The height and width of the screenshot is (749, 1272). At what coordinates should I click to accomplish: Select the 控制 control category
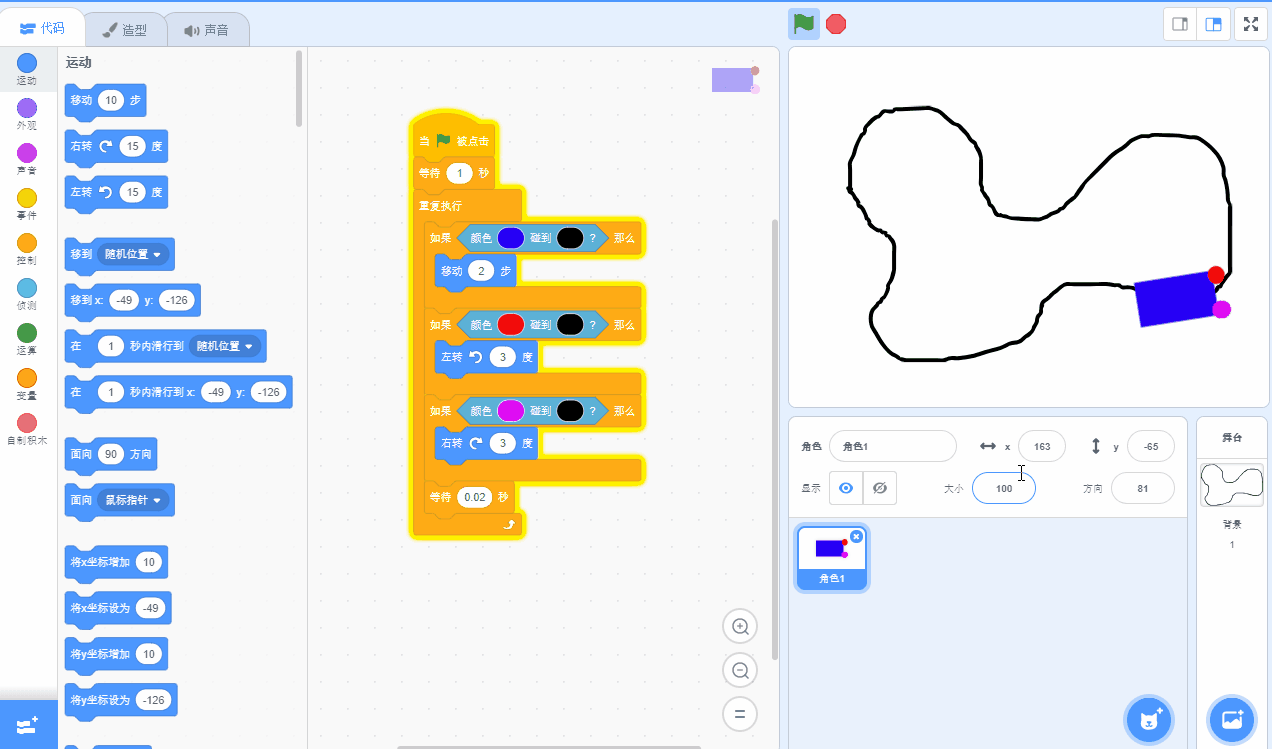point(27,249)
